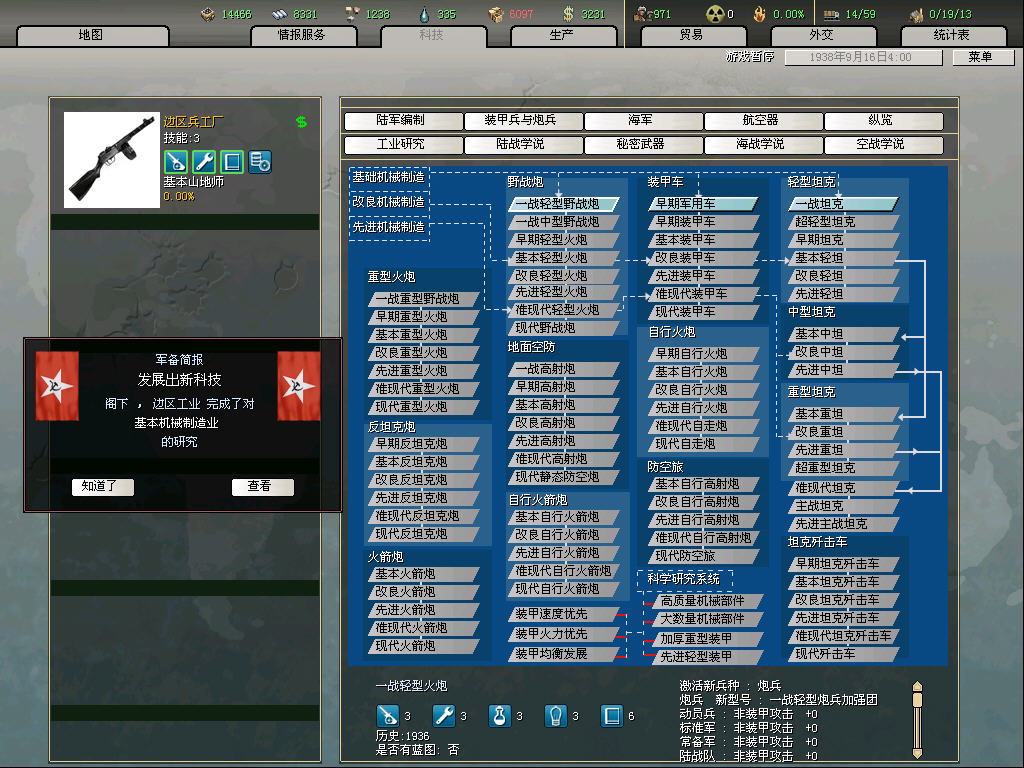Select the 一战轻型野战炮 technology
This screenshot has height=768, width=1024.
(x=563, y=204)
